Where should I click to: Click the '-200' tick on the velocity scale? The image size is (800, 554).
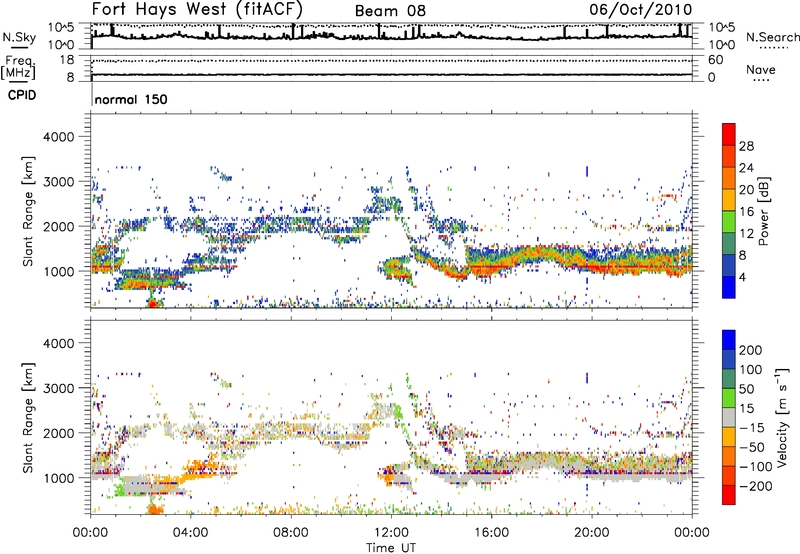756,486
